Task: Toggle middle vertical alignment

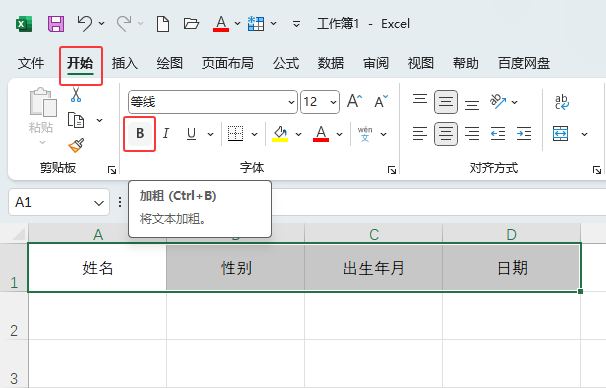Action: 446,102
